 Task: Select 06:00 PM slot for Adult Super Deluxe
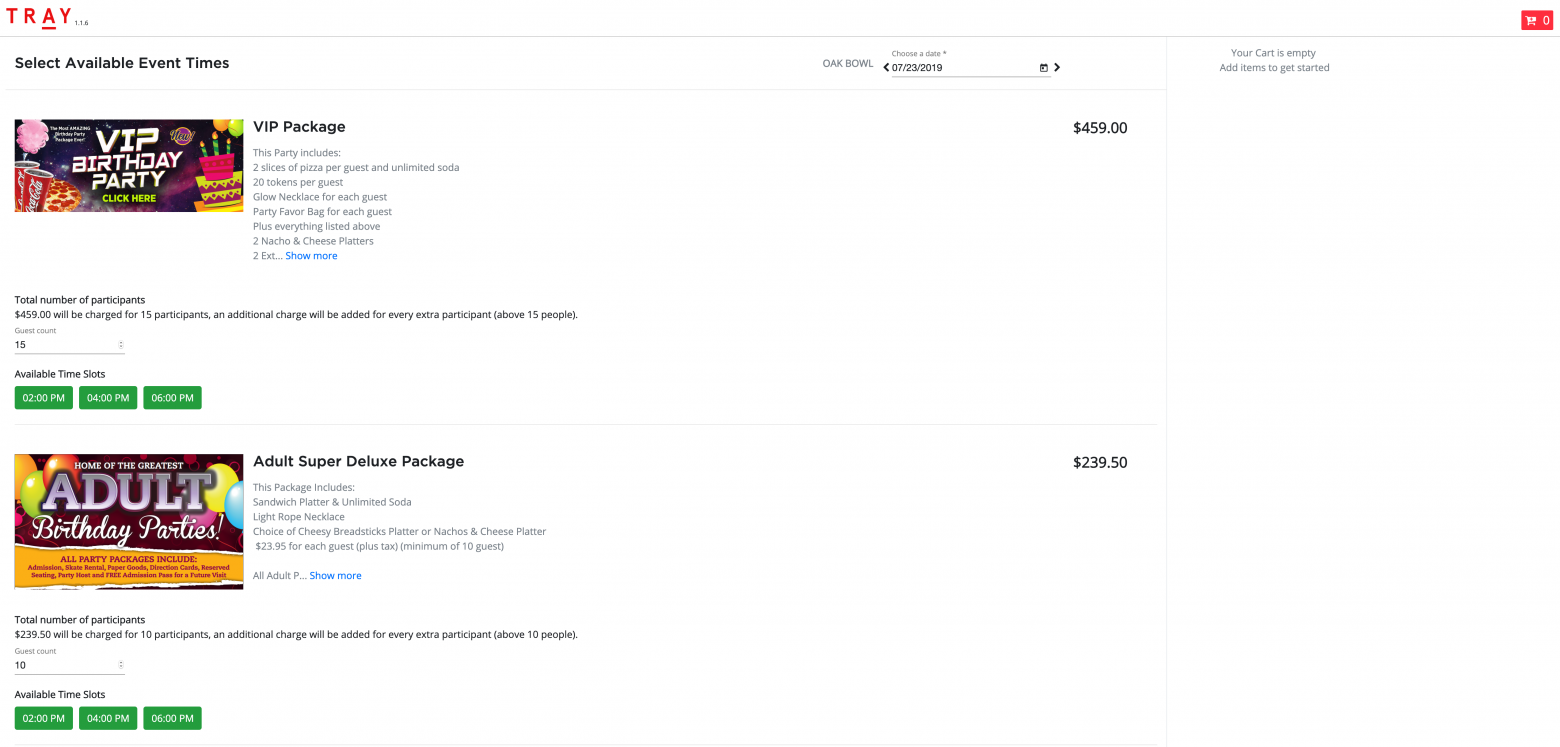tap(172, 718)
